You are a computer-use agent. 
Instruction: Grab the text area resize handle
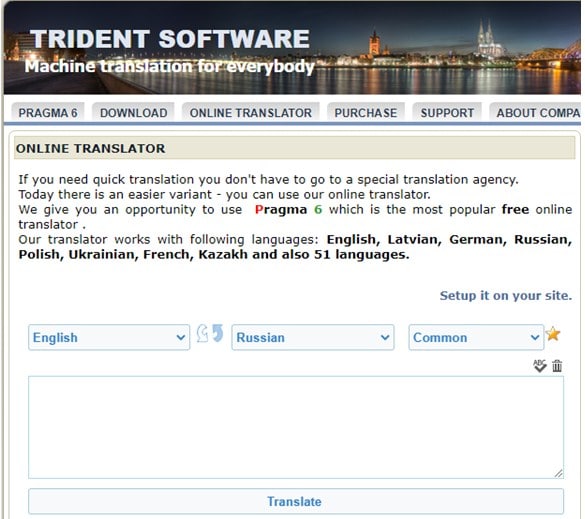click(x=559, y=473)
